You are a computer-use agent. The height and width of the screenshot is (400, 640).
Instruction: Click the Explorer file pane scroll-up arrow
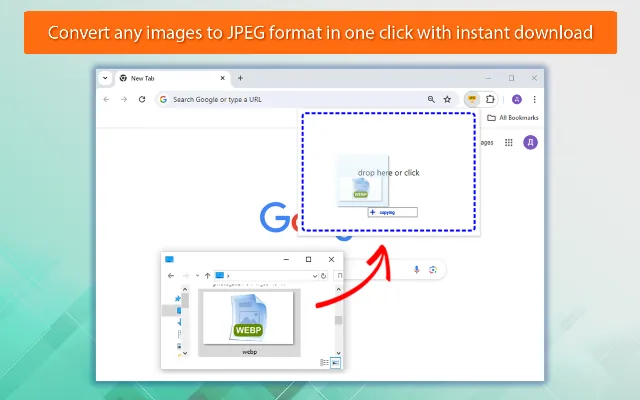338,289
